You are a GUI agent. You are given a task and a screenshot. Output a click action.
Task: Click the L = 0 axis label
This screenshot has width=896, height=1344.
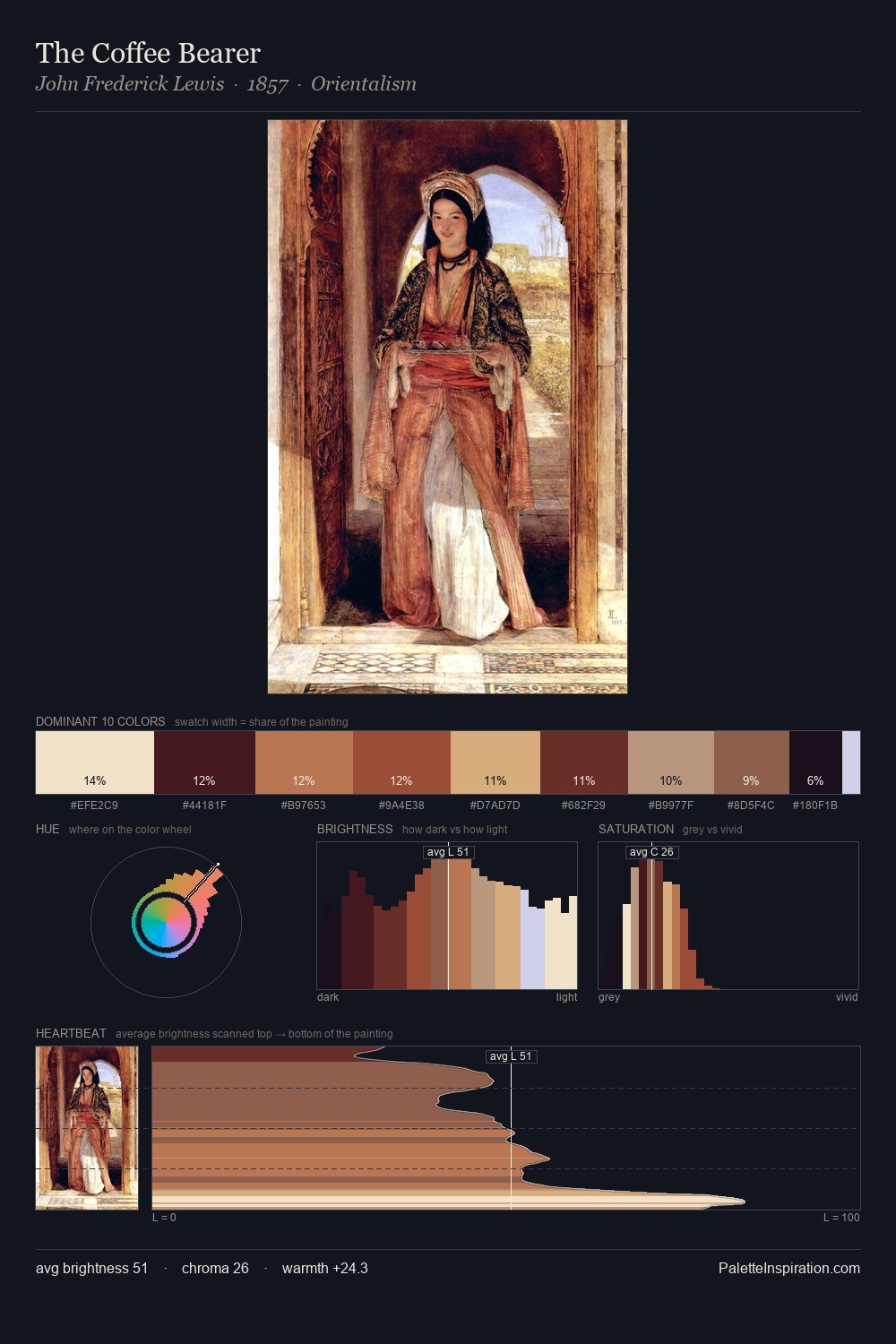164,1218
